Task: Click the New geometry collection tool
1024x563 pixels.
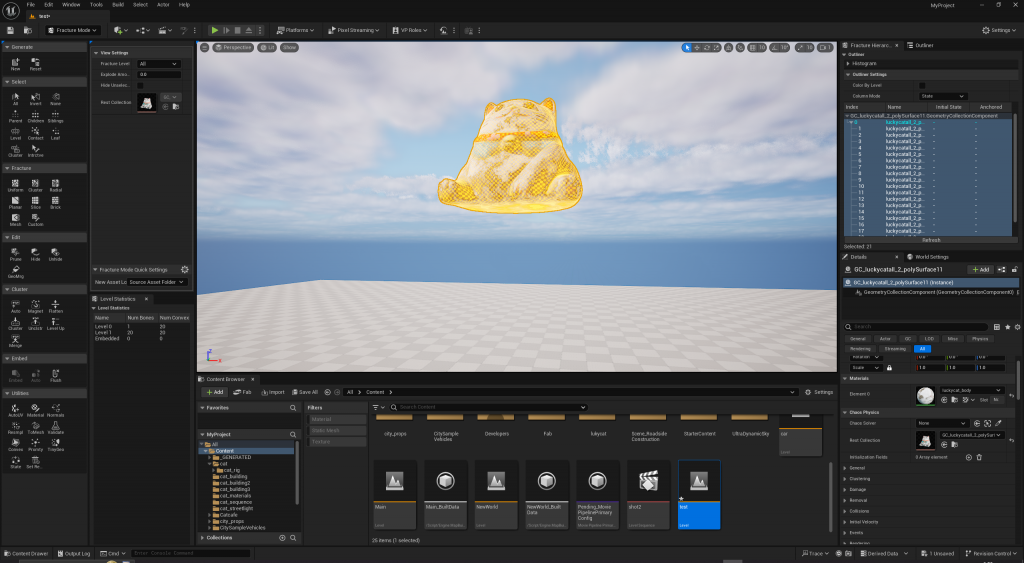Action: click(16, 63)
